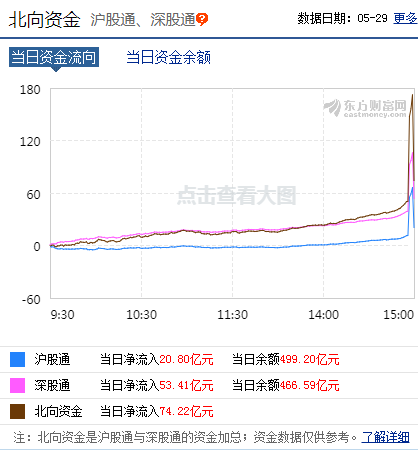This screenshot has height=450, width=418.
Task: Switch to the 当日资金余额 tab
Action: point(168,57)
